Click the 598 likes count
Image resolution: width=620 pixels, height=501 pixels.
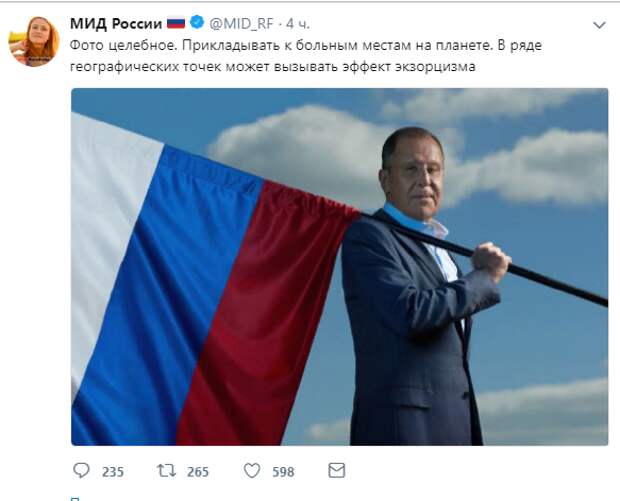[x=283, y=472]
